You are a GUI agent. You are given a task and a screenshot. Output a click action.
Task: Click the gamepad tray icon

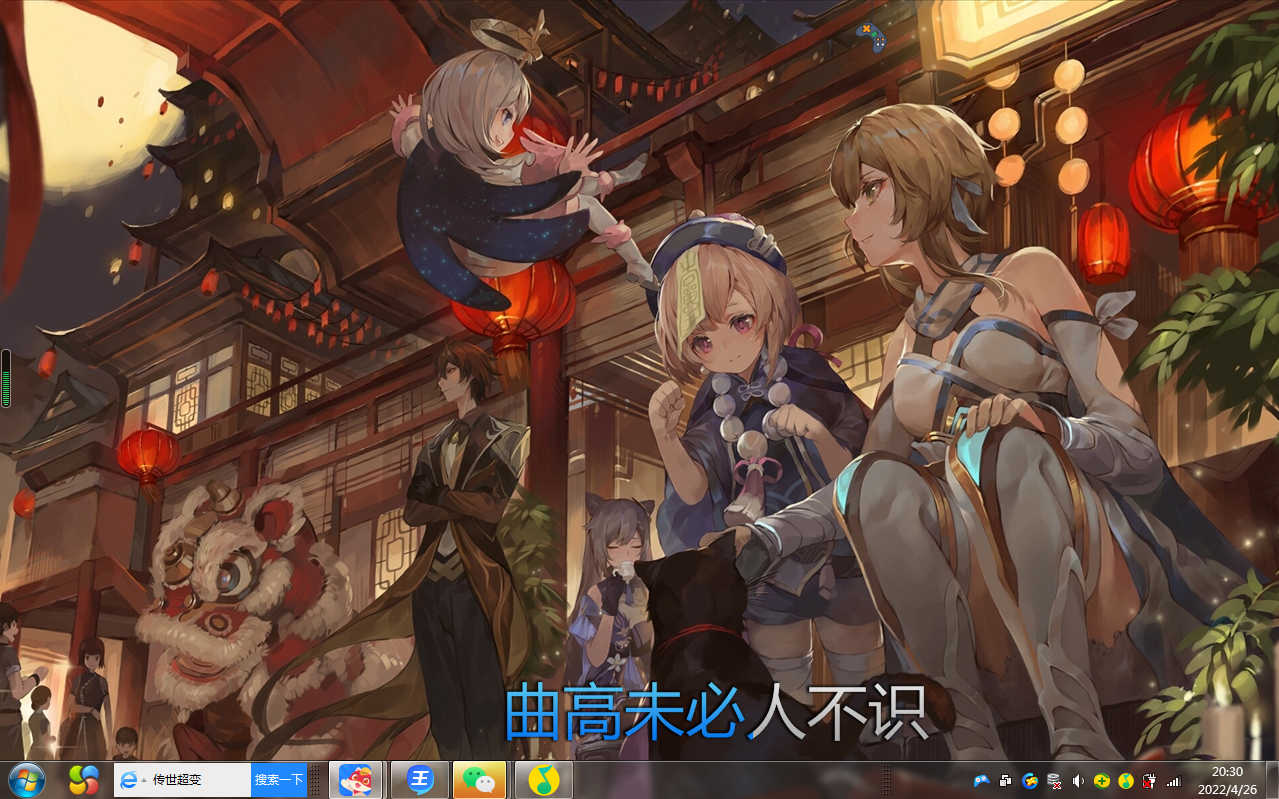point(982,780)
